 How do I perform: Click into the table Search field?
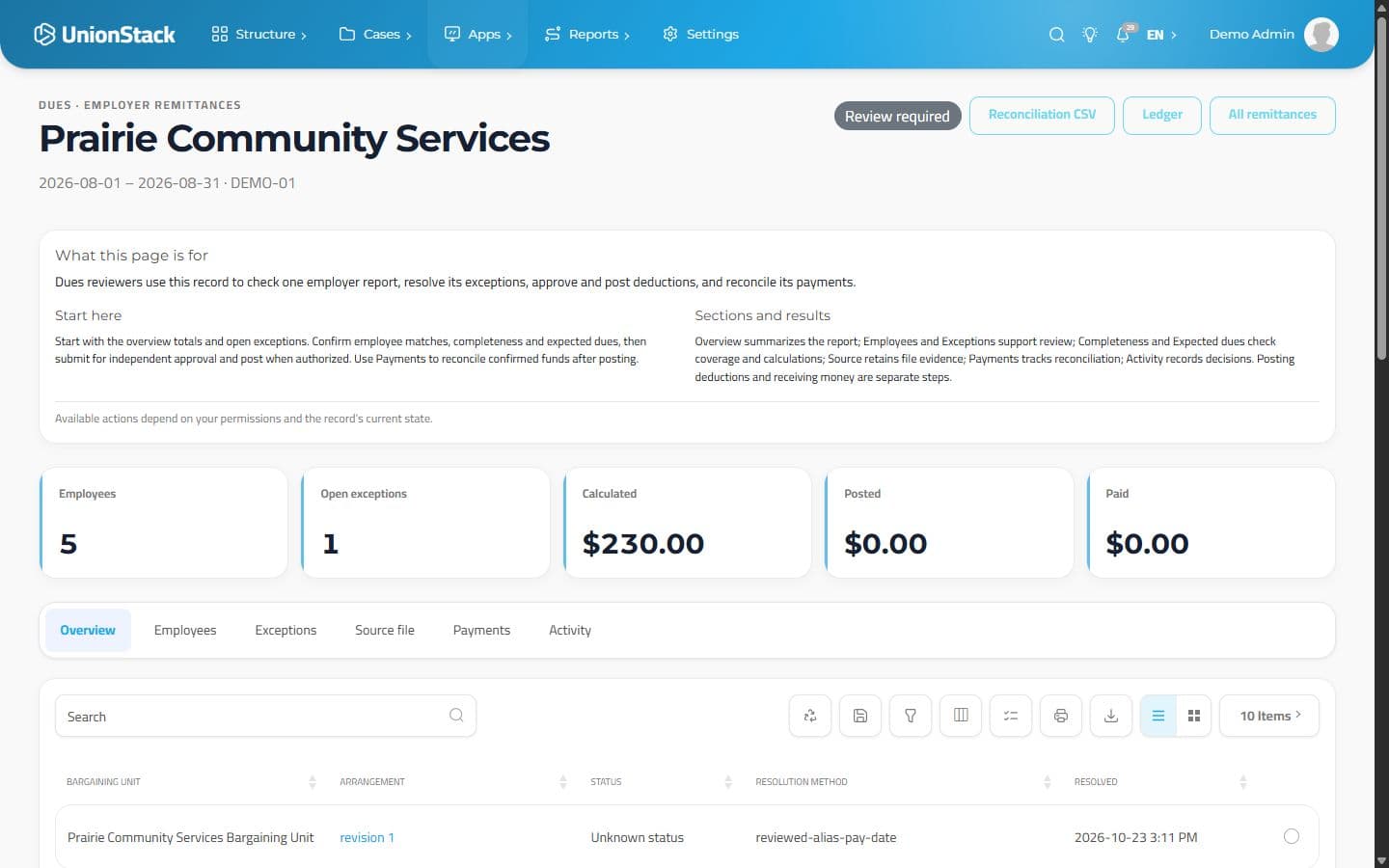point(265,716)
